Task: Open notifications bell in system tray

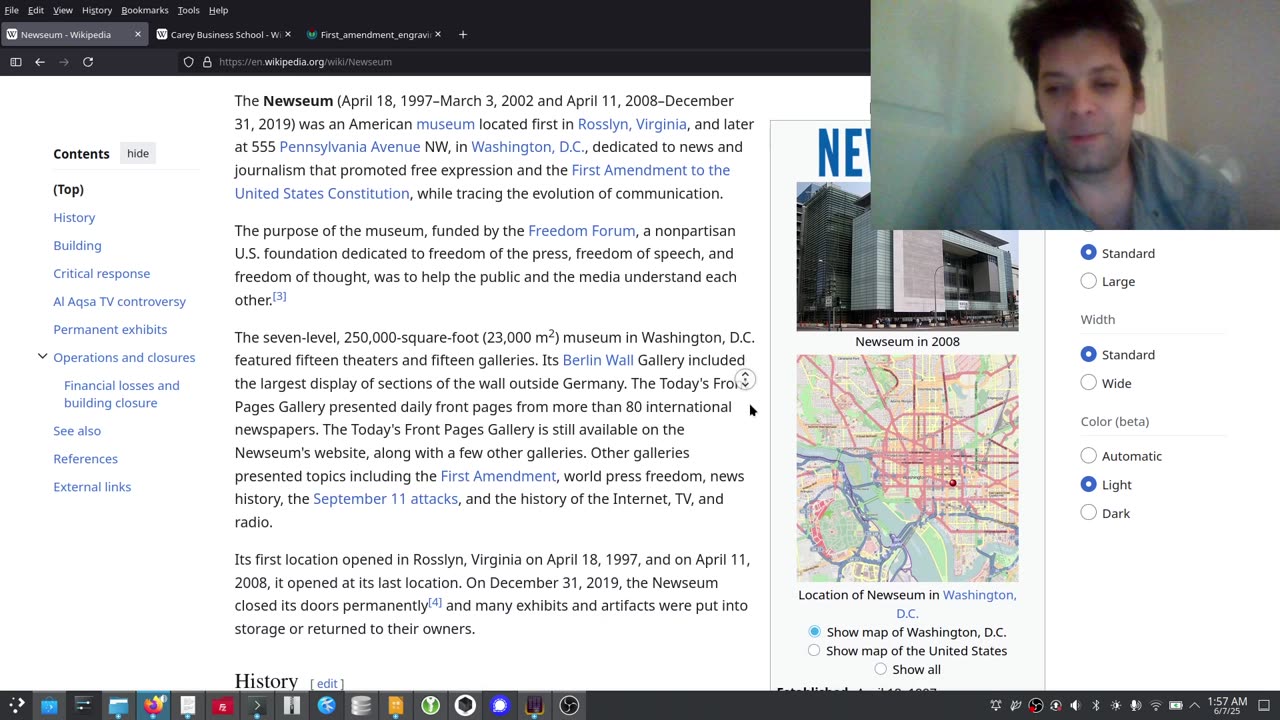Action: [996, 705]
